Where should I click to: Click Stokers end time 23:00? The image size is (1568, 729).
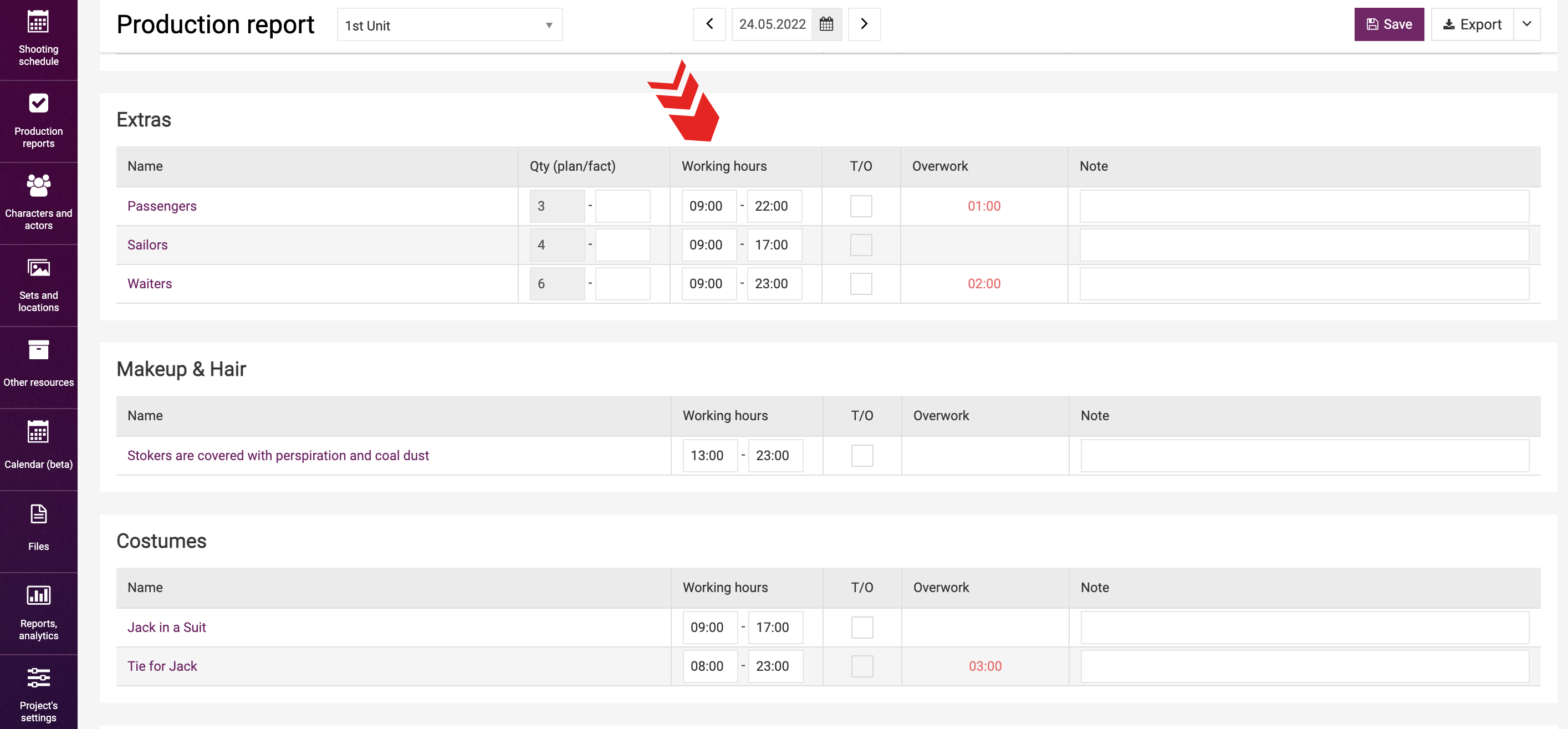point(775,456)
